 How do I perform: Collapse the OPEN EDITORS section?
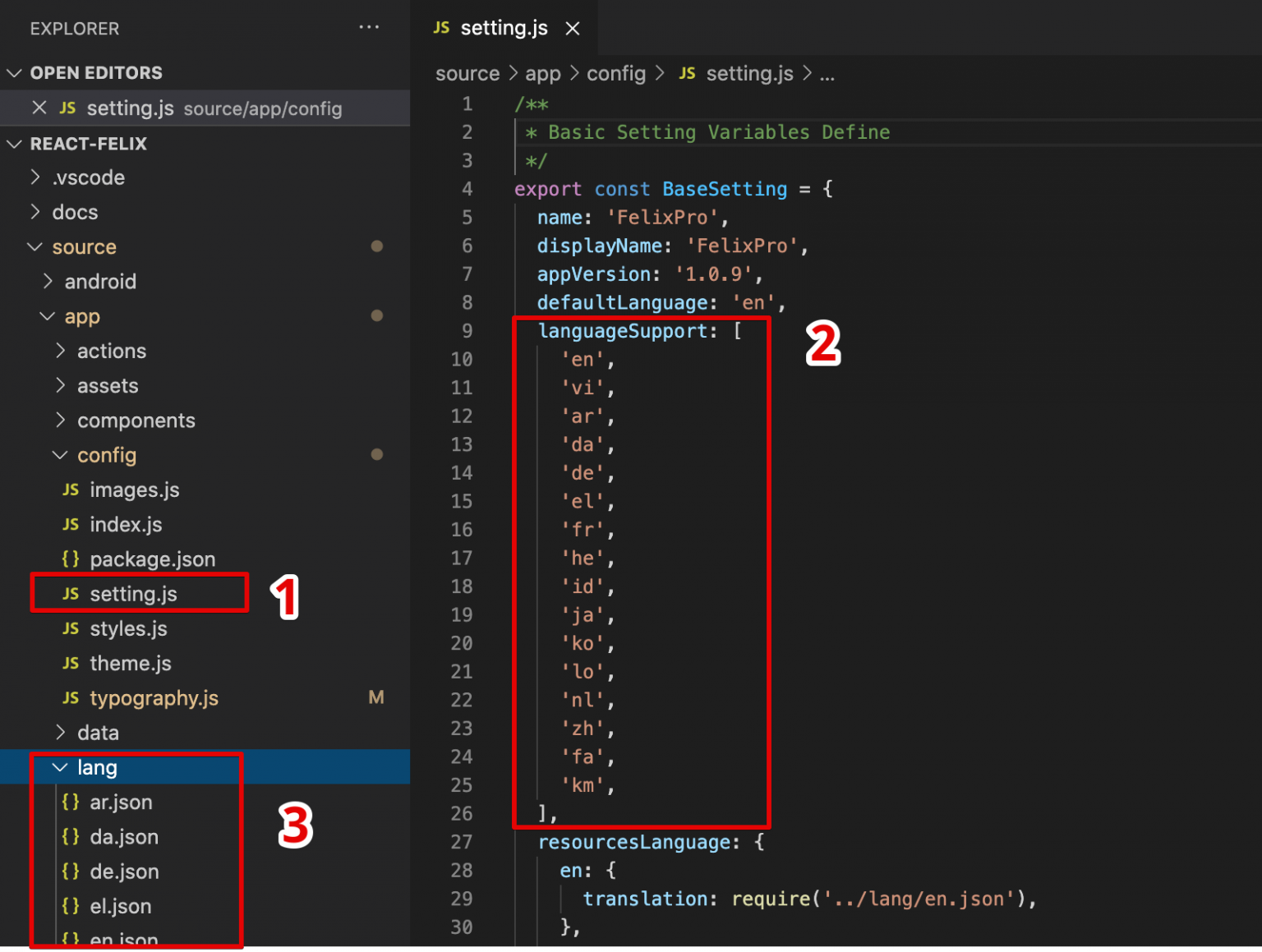pyautogui.click(x=14, y=73)
